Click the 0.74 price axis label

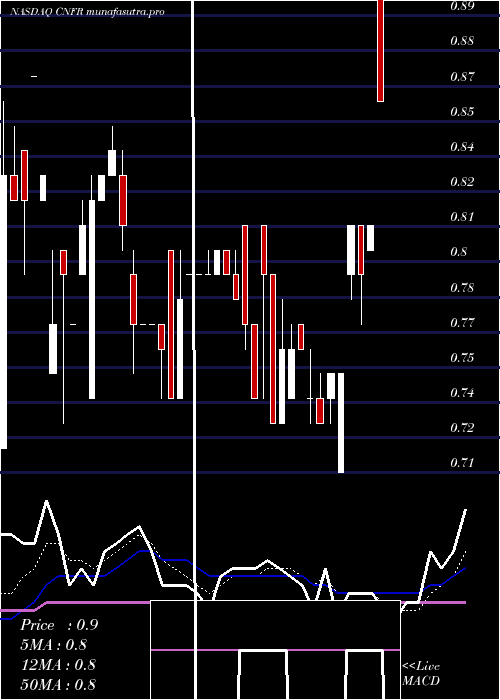462,393
